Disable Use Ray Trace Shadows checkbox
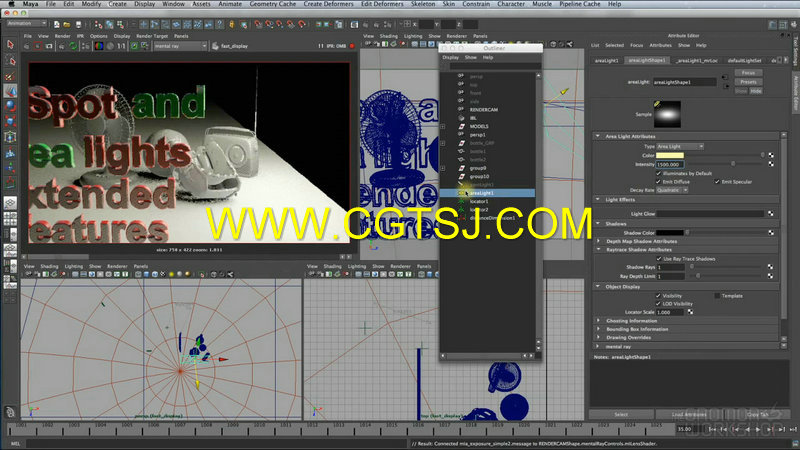 [659, 259]
